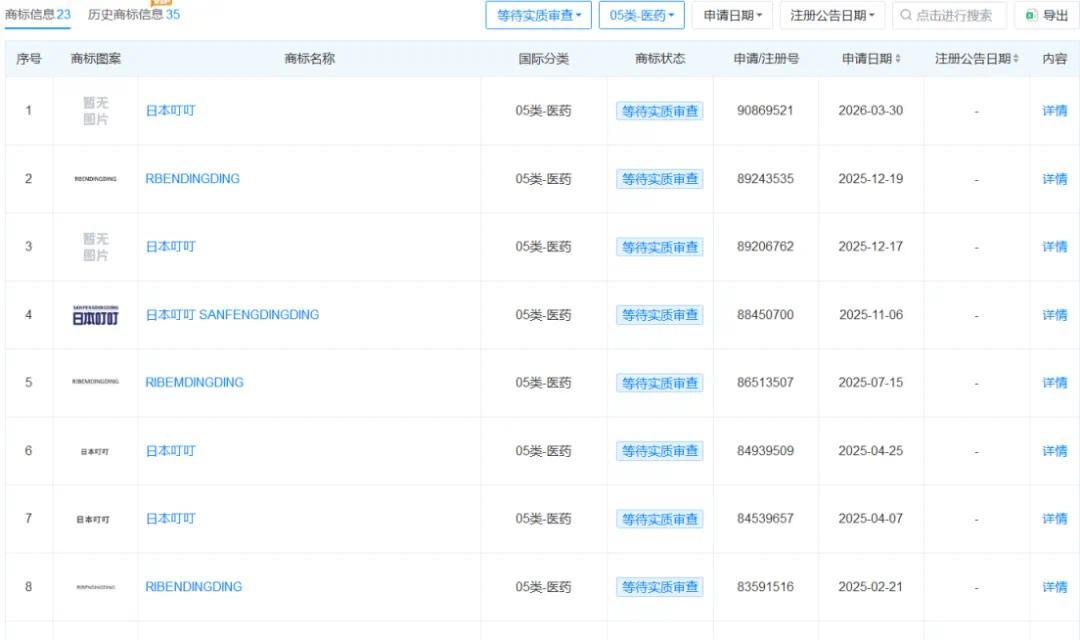Sort by the 申请日期 column header arrows
The height and width of the screenshot is (640, 1080).
tap(897, 59)
